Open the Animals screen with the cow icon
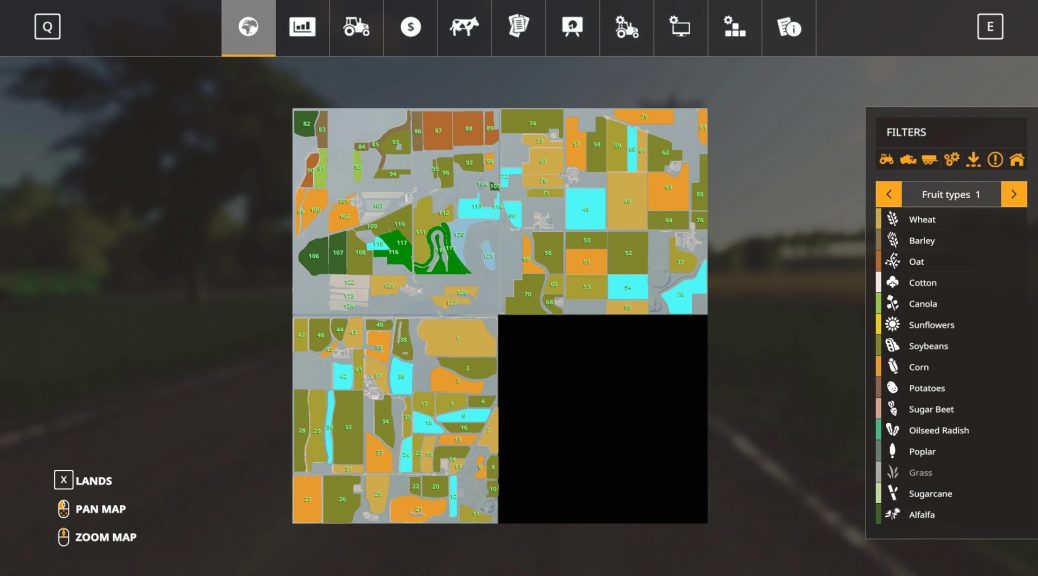Screen dimensions: 1038x576 (464, 27)
